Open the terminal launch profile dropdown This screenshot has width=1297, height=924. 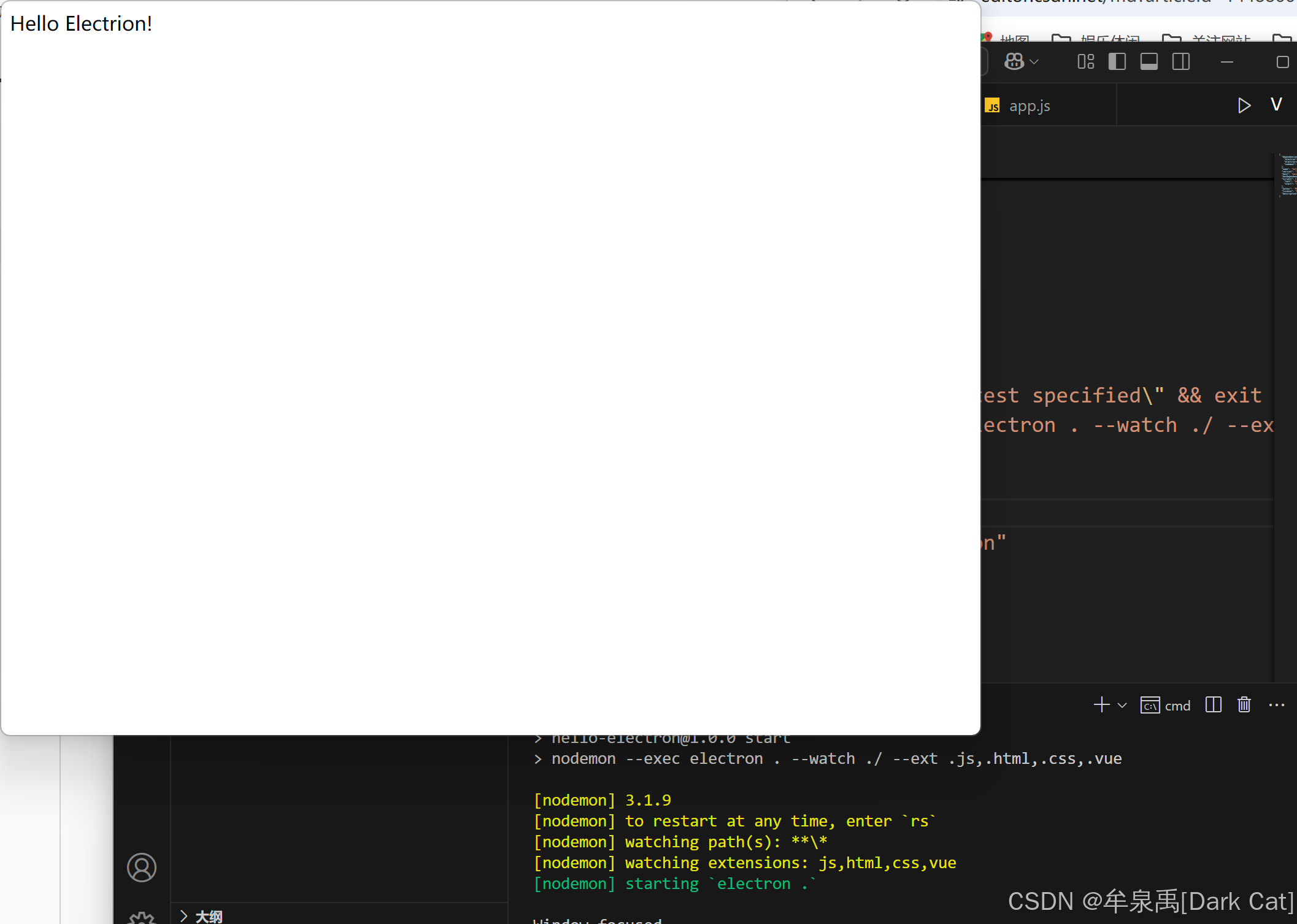pyautogui.click(x=1122, y=705)
